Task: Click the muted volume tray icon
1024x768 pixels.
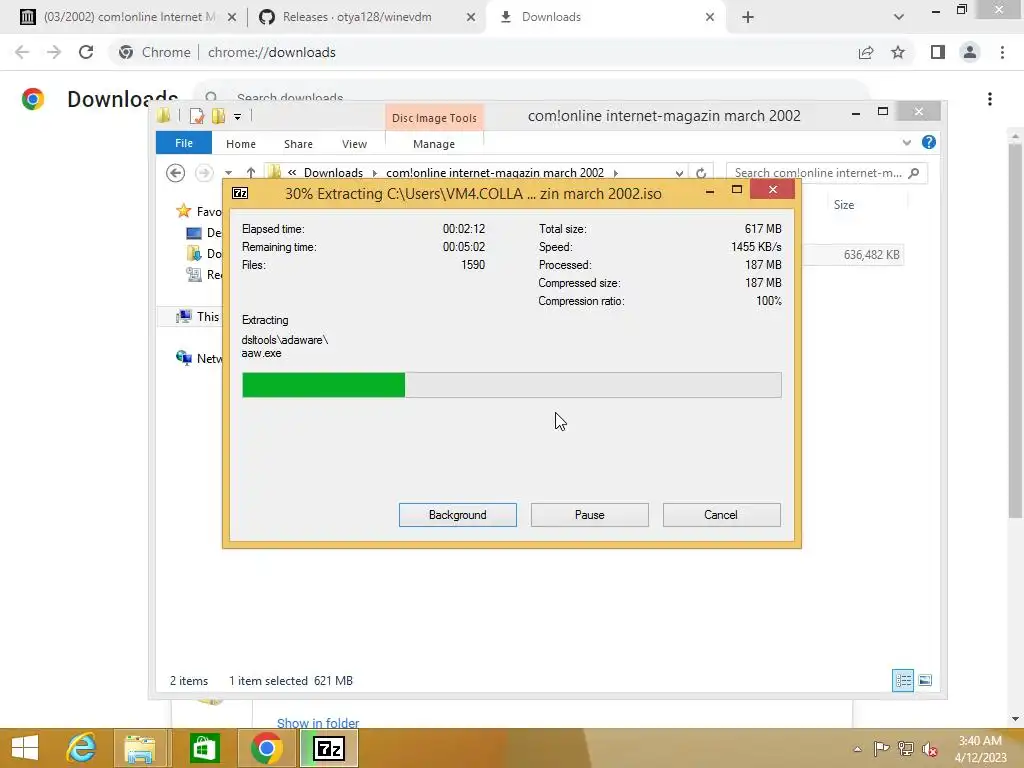Action: click(x=929, y=749)
